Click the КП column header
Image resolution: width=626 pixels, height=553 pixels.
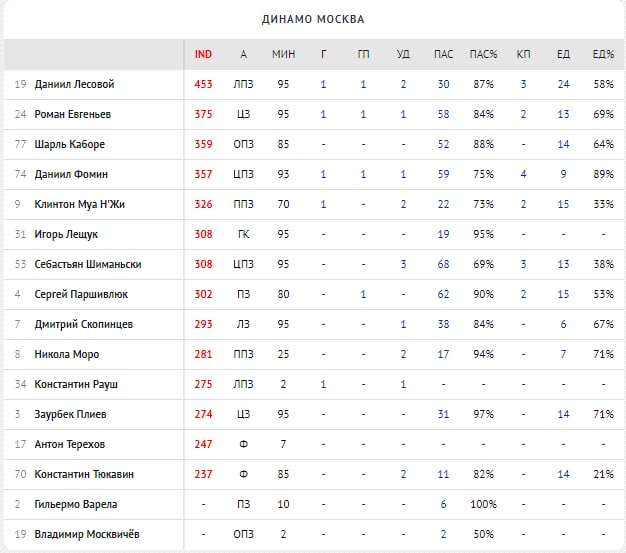[x=523, y=54]
